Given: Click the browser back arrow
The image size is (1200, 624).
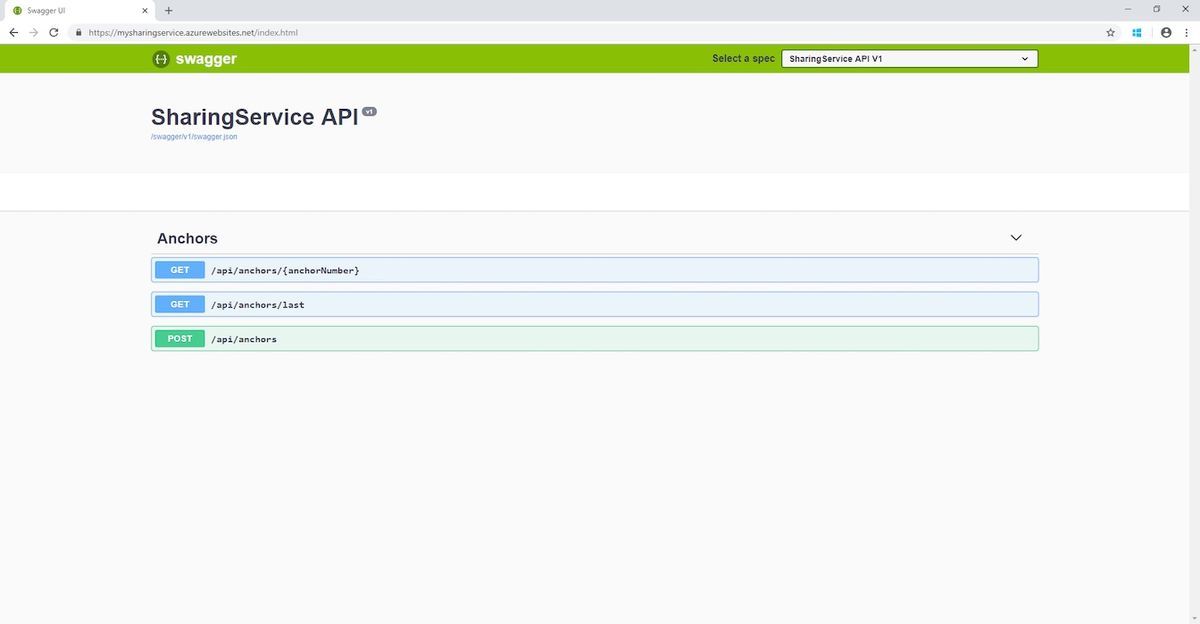Looking at the screenshot, I should tap(13, 32).
